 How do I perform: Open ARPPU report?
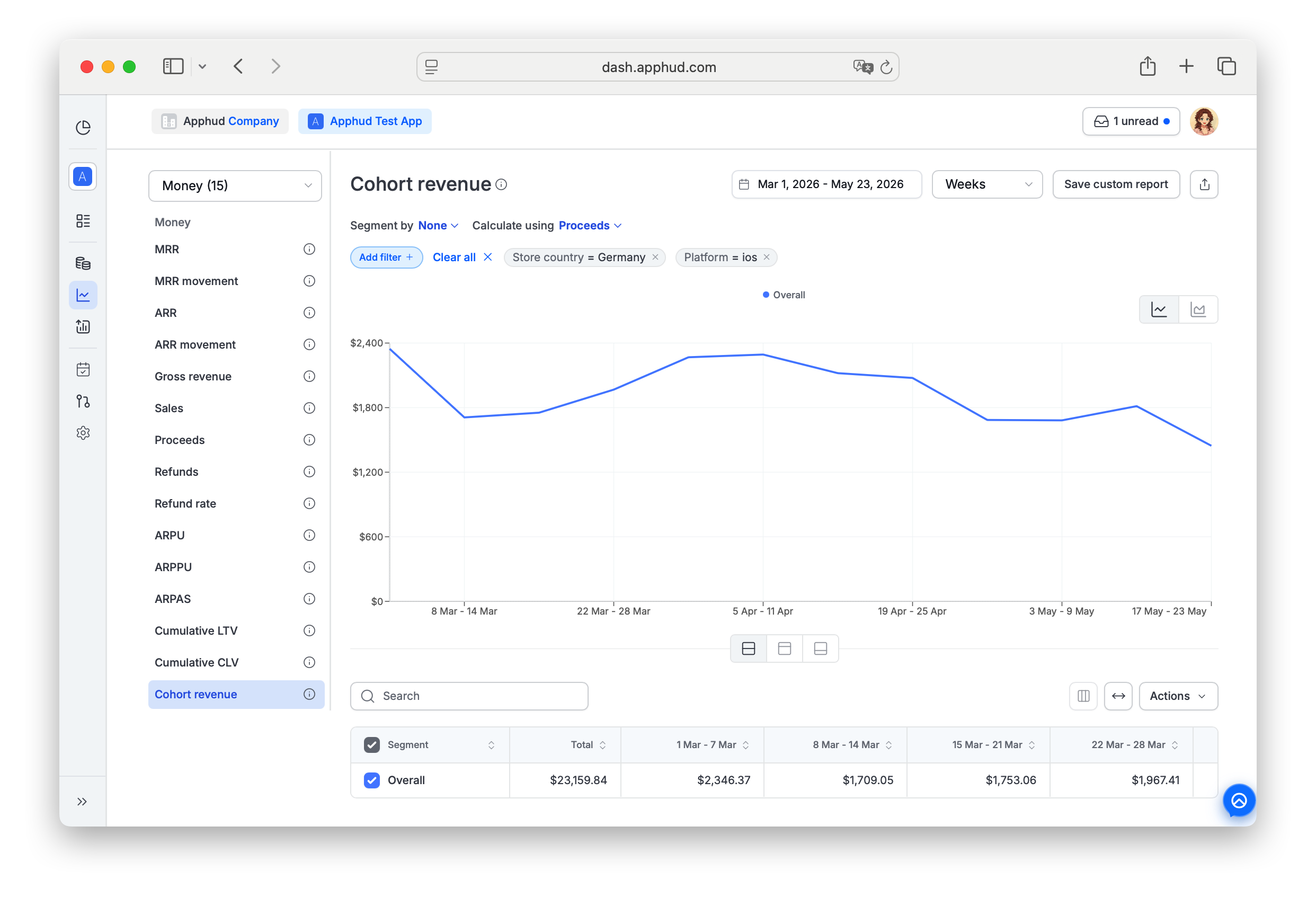coord(174,567)
